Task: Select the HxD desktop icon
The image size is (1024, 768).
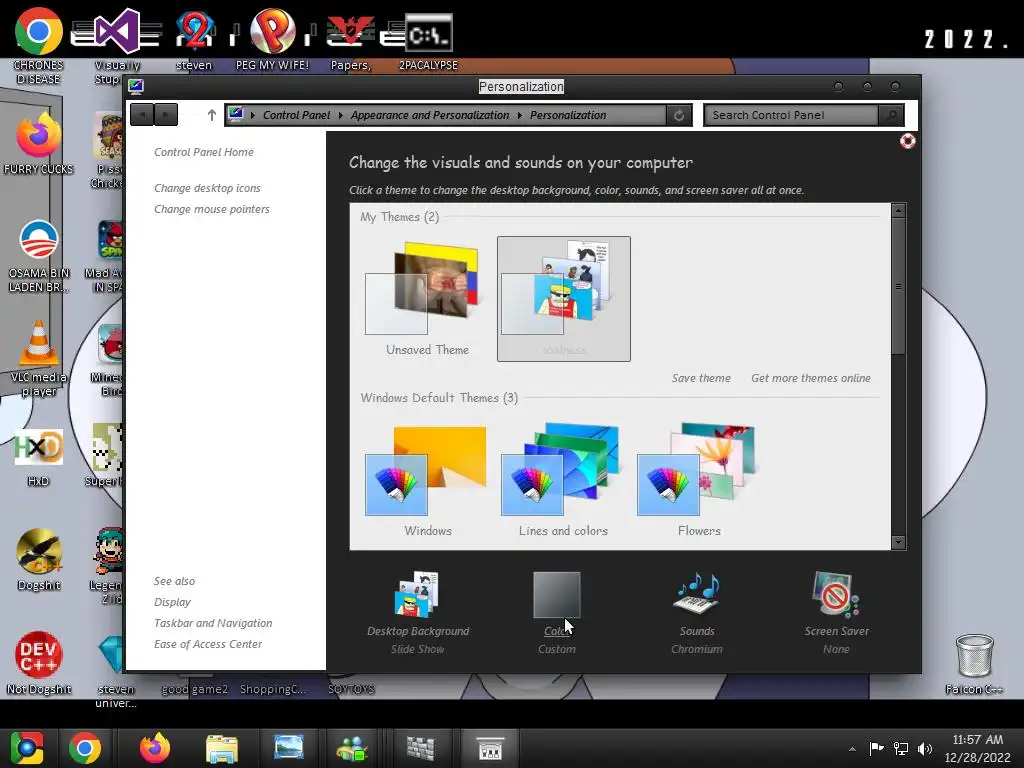Action: [x=39, y=457]
